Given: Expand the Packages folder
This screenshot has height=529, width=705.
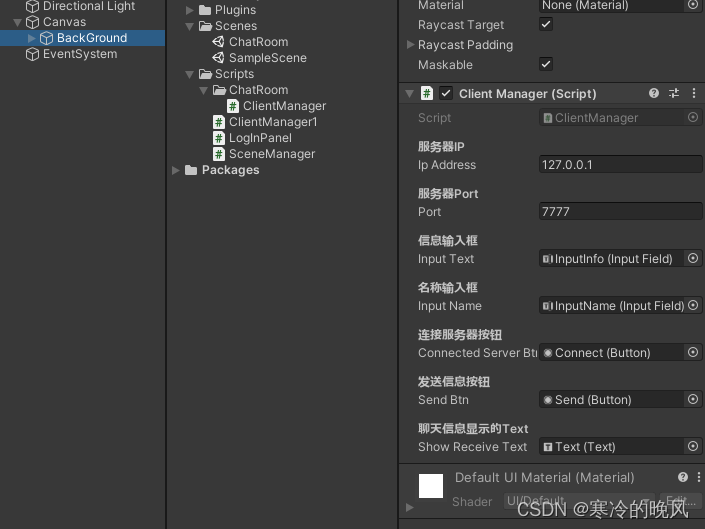Looking at the screenshot, I should point(176,170).
